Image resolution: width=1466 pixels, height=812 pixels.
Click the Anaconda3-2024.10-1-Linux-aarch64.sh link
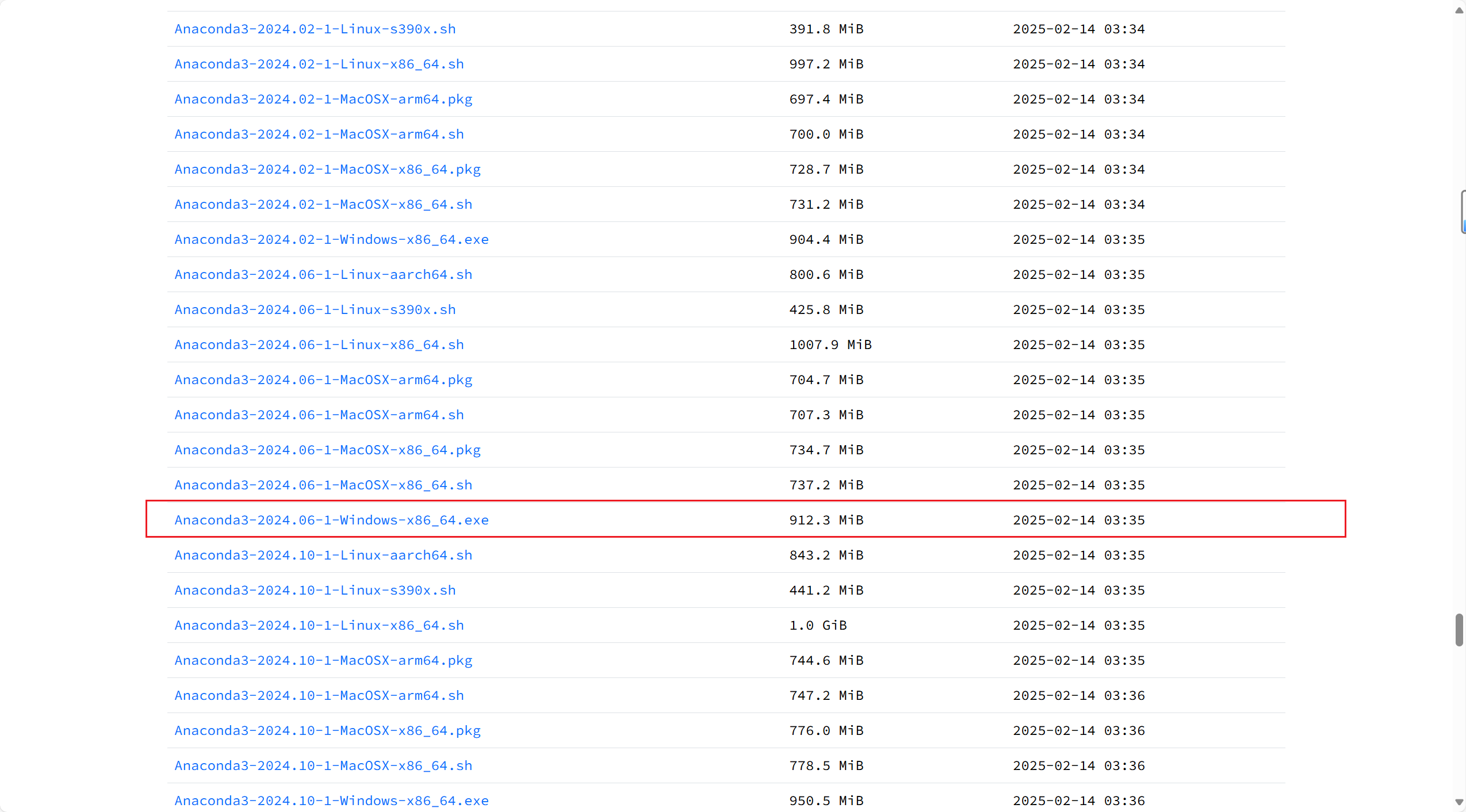pyautogui.click(x=323, y=555)
